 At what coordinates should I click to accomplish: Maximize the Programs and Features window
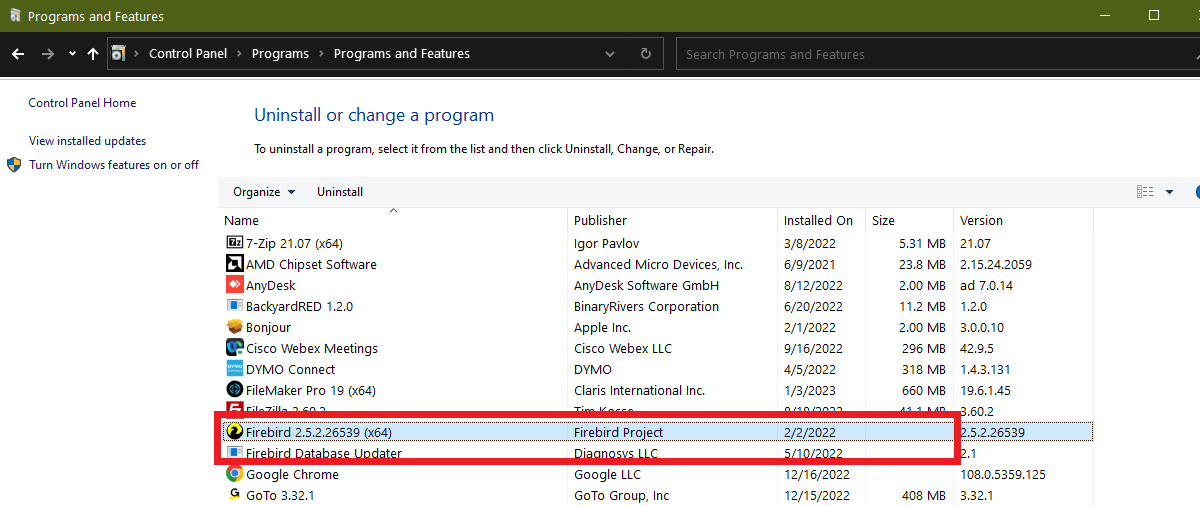point(1153,15)
